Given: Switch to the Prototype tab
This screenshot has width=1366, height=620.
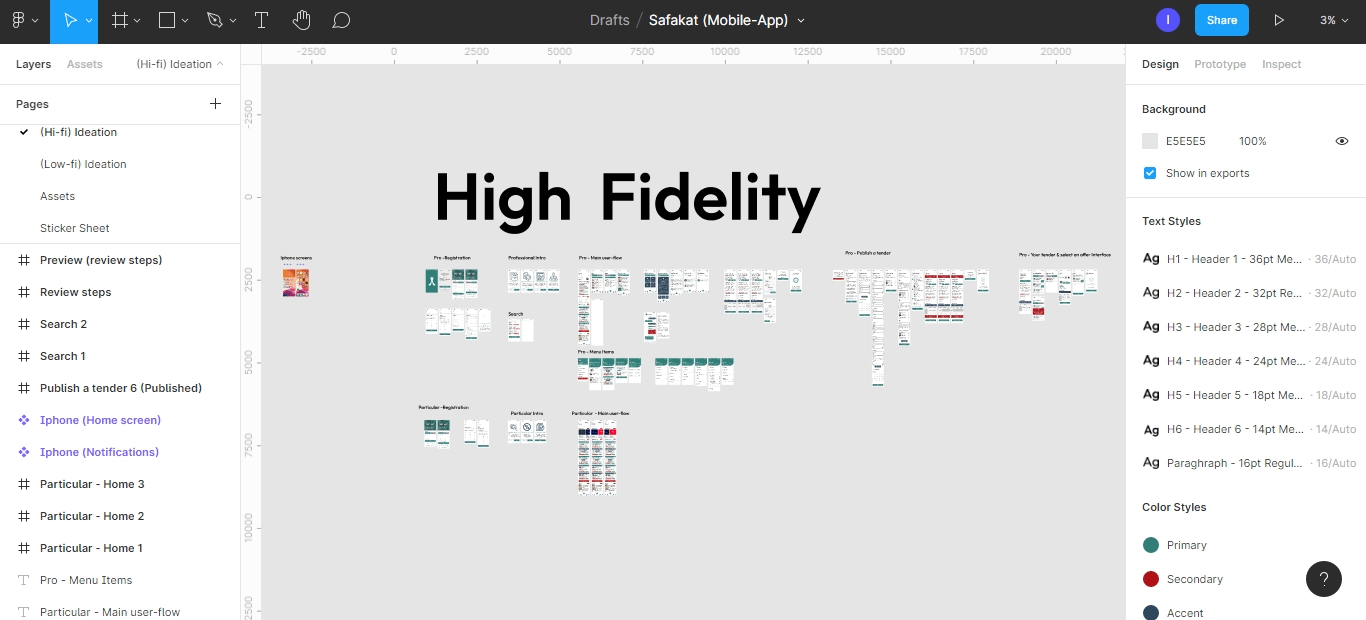Looking at the screenshot, I should (1220, 64).
